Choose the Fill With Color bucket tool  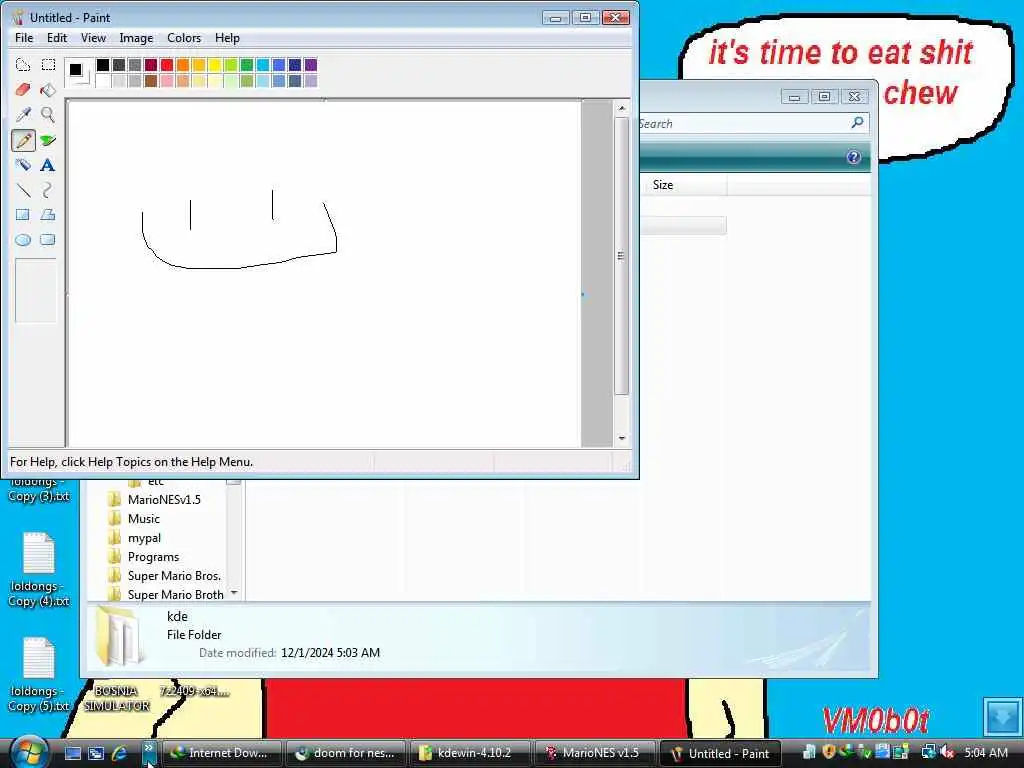point(48,89)
